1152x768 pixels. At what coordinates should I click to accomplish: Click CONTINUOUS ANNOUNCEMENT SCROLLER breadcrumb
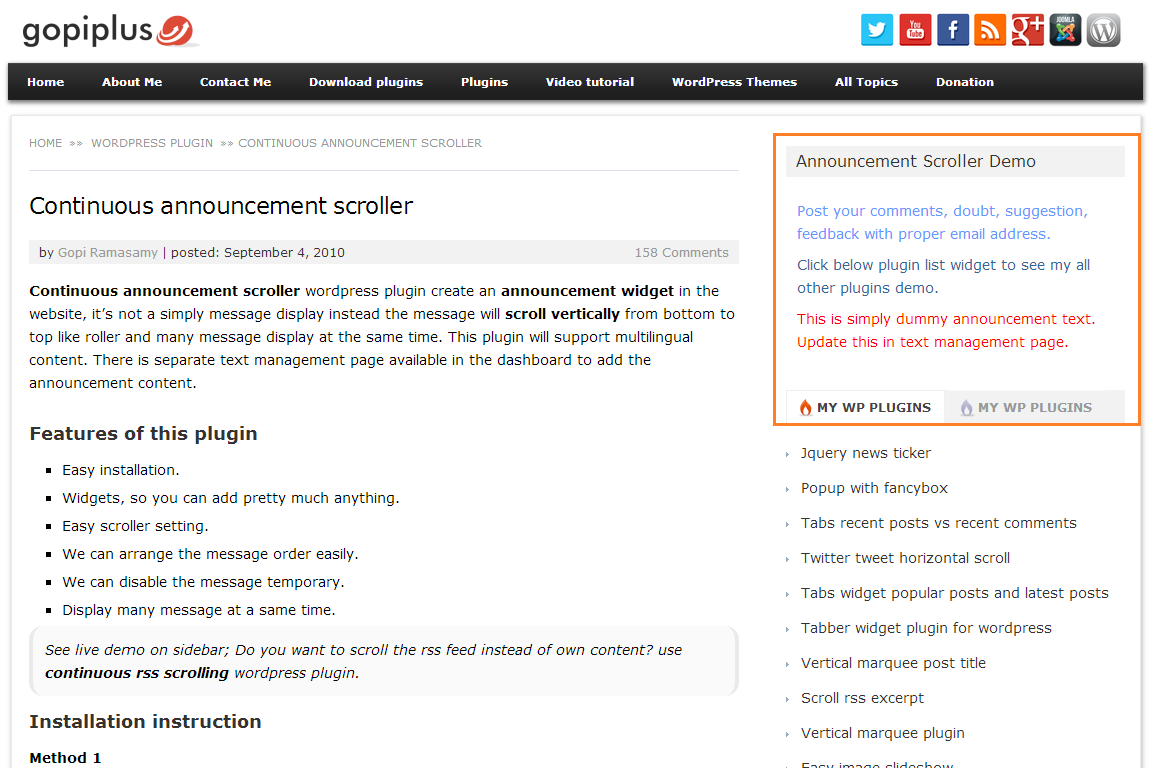coord(360,143)
